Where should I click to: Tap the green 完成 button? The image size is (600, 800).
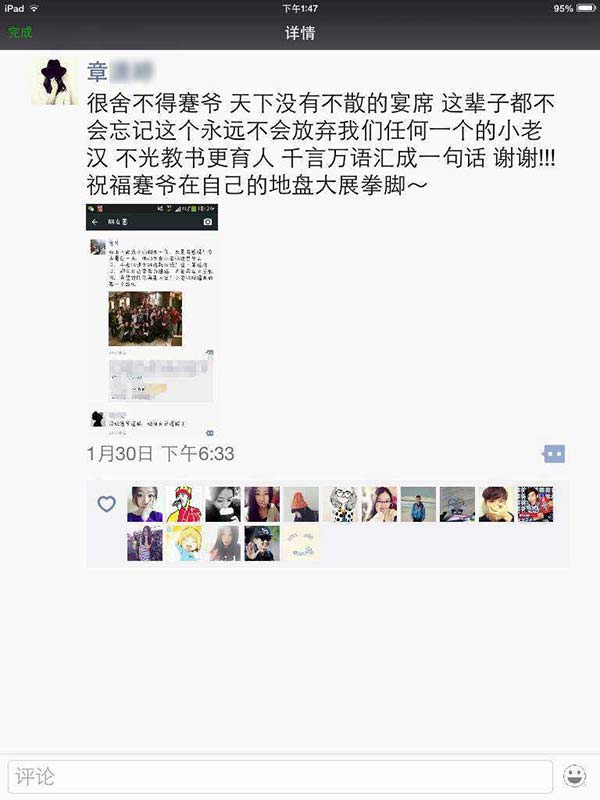tap(20, 33)
